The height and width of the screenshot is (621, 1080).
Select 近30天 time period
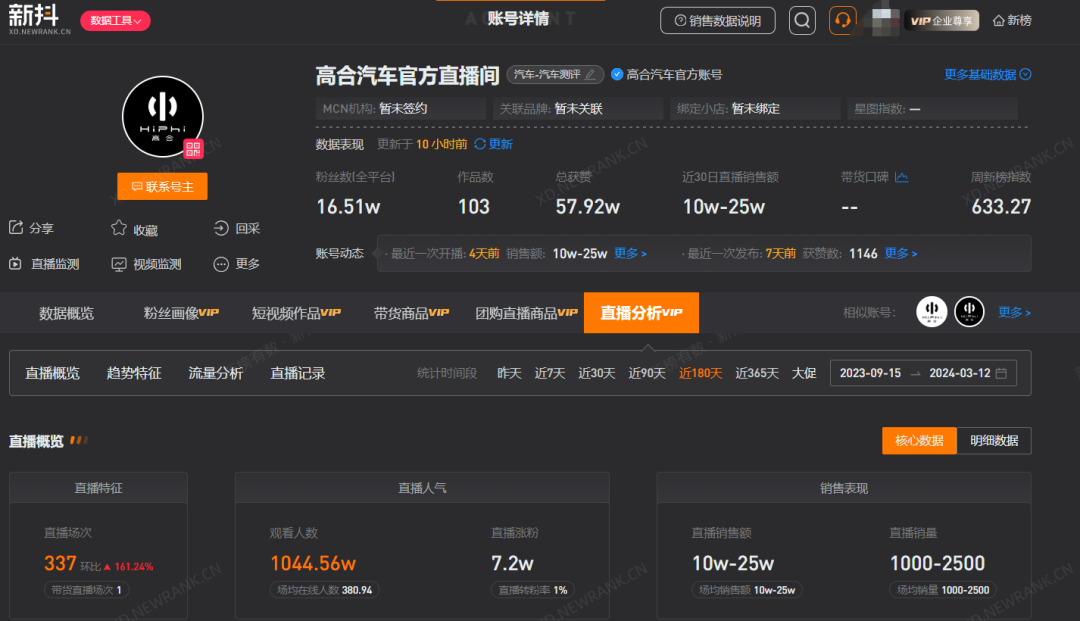[596, 373]
